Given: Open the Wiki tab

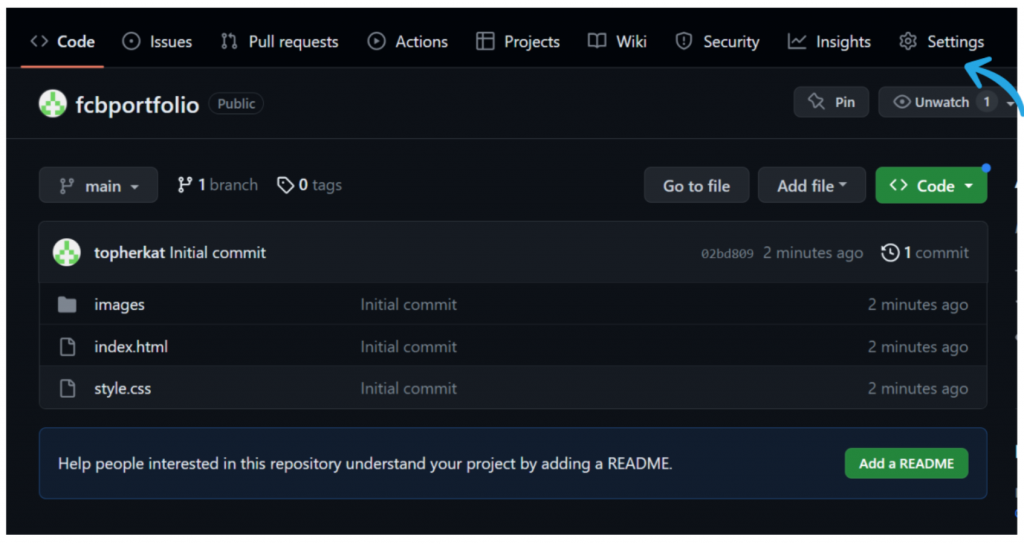Looking at the screenshot, I should click(x=617, y=42).
